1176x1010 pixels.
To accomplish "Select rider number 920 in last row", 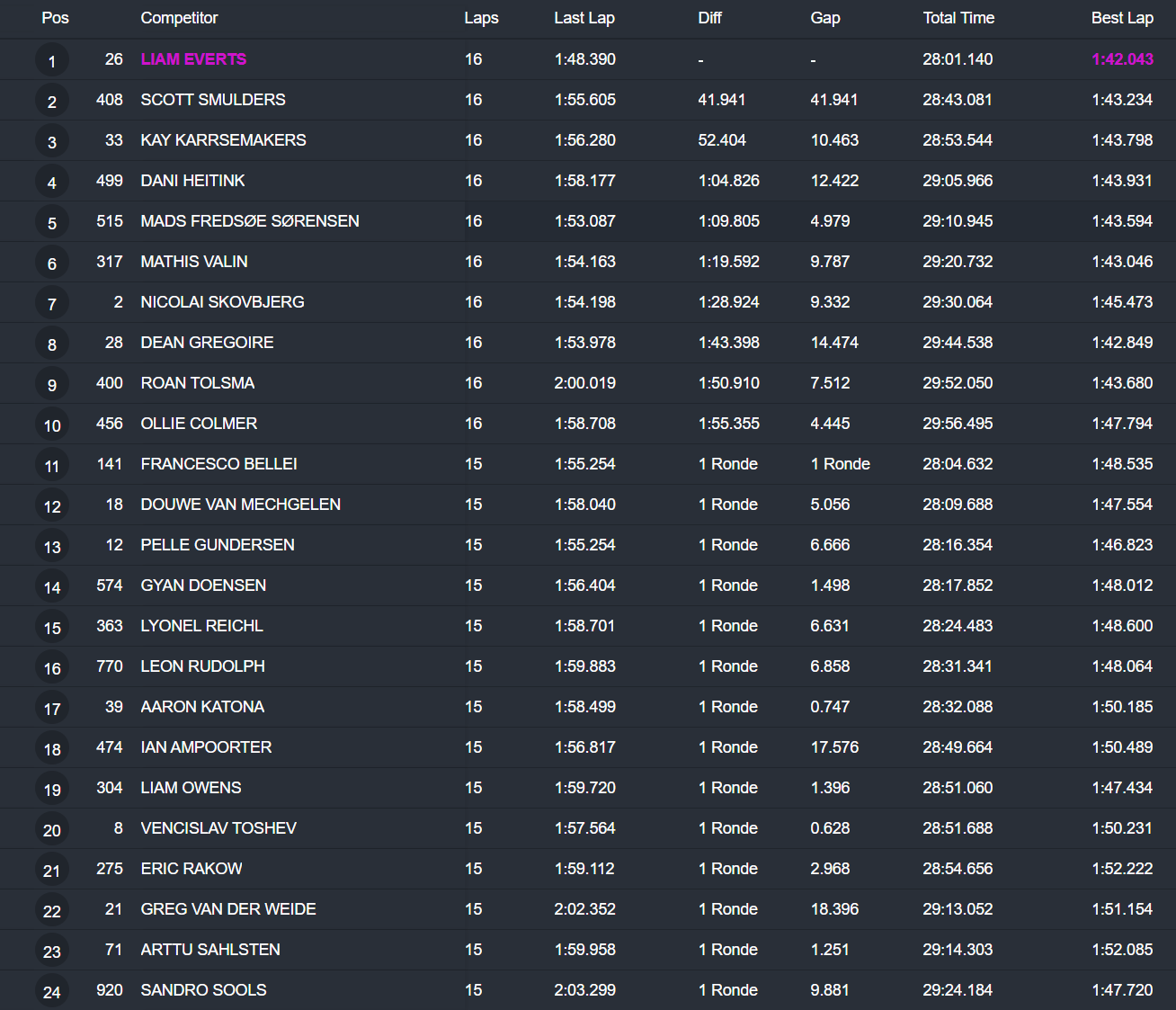I will click(110, 990).
